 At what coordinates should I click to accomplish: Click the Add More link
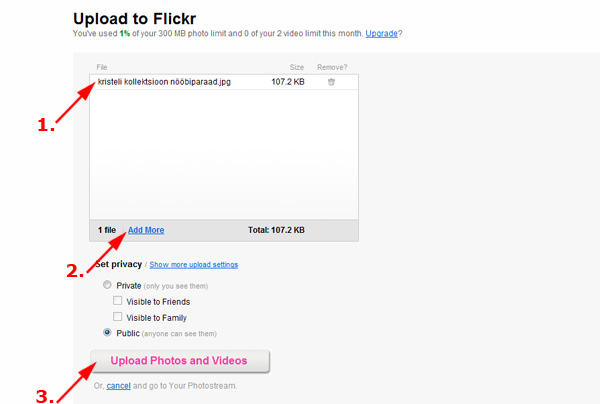coord(146,230)
